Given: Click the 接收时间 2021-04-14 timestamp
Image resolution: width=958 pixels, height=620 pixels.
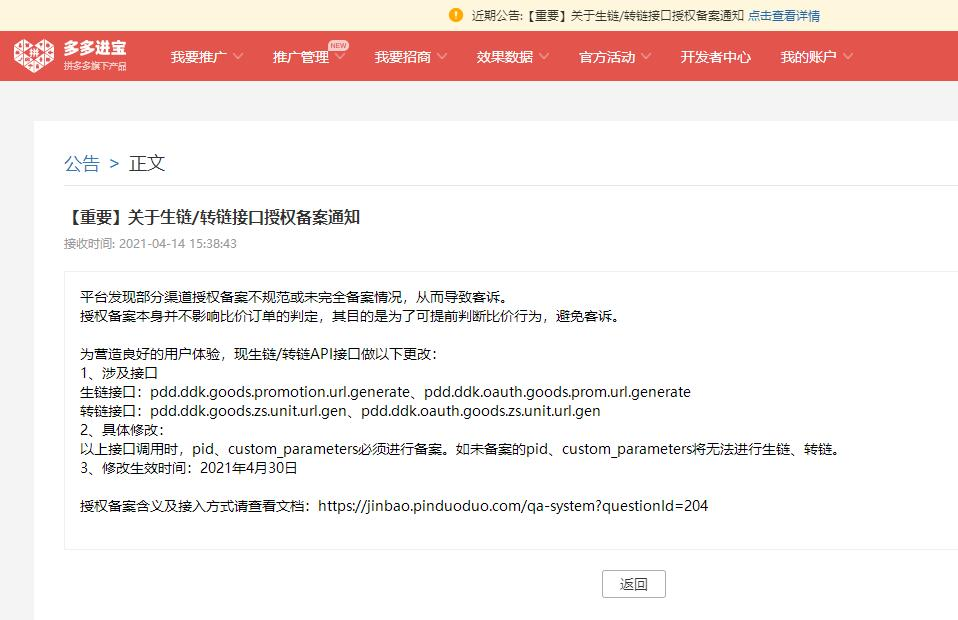Looking at the screenshot, I should [x=150, y=243].
